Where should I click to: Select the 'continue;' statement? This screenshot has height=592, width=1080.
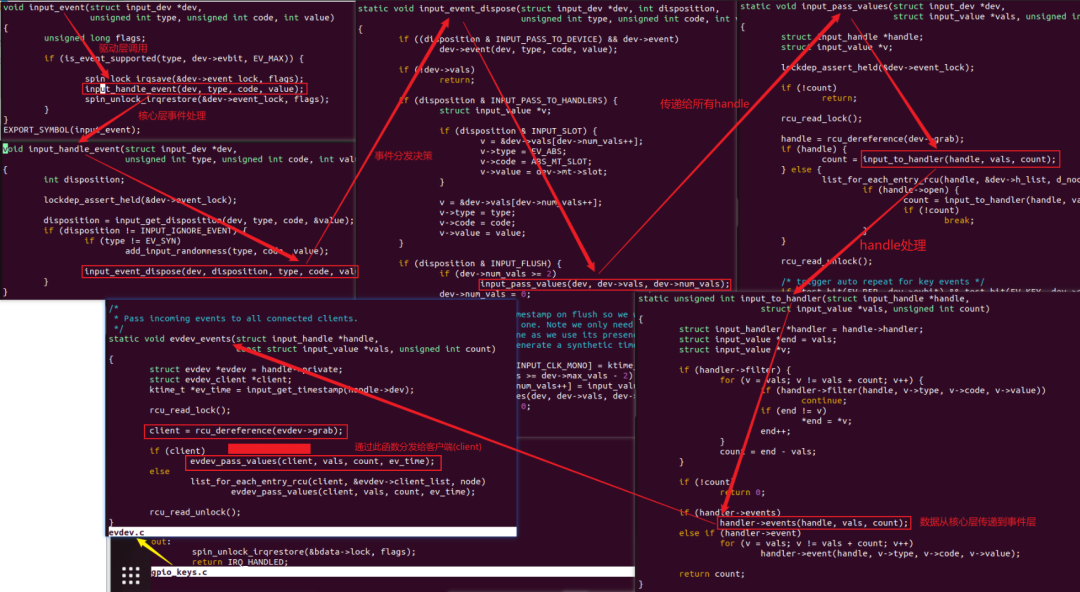click(824, 400)
